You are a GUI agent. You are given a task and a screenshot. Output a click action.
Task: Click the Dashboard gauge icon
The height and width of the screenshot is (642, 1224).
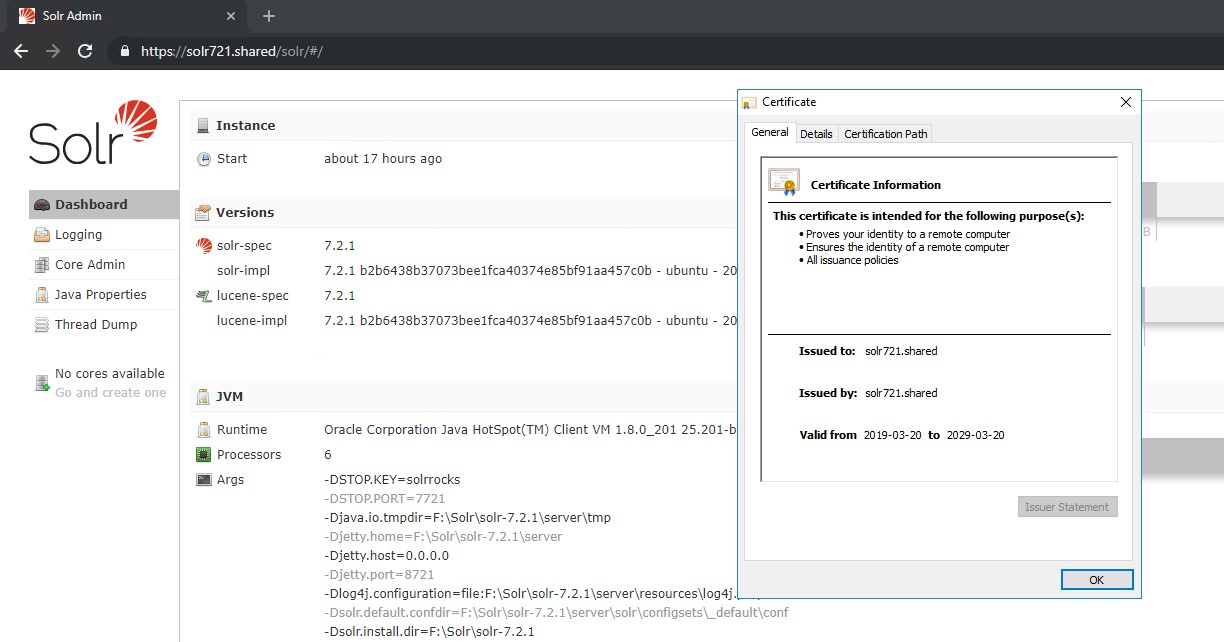(x=42, y=205)
